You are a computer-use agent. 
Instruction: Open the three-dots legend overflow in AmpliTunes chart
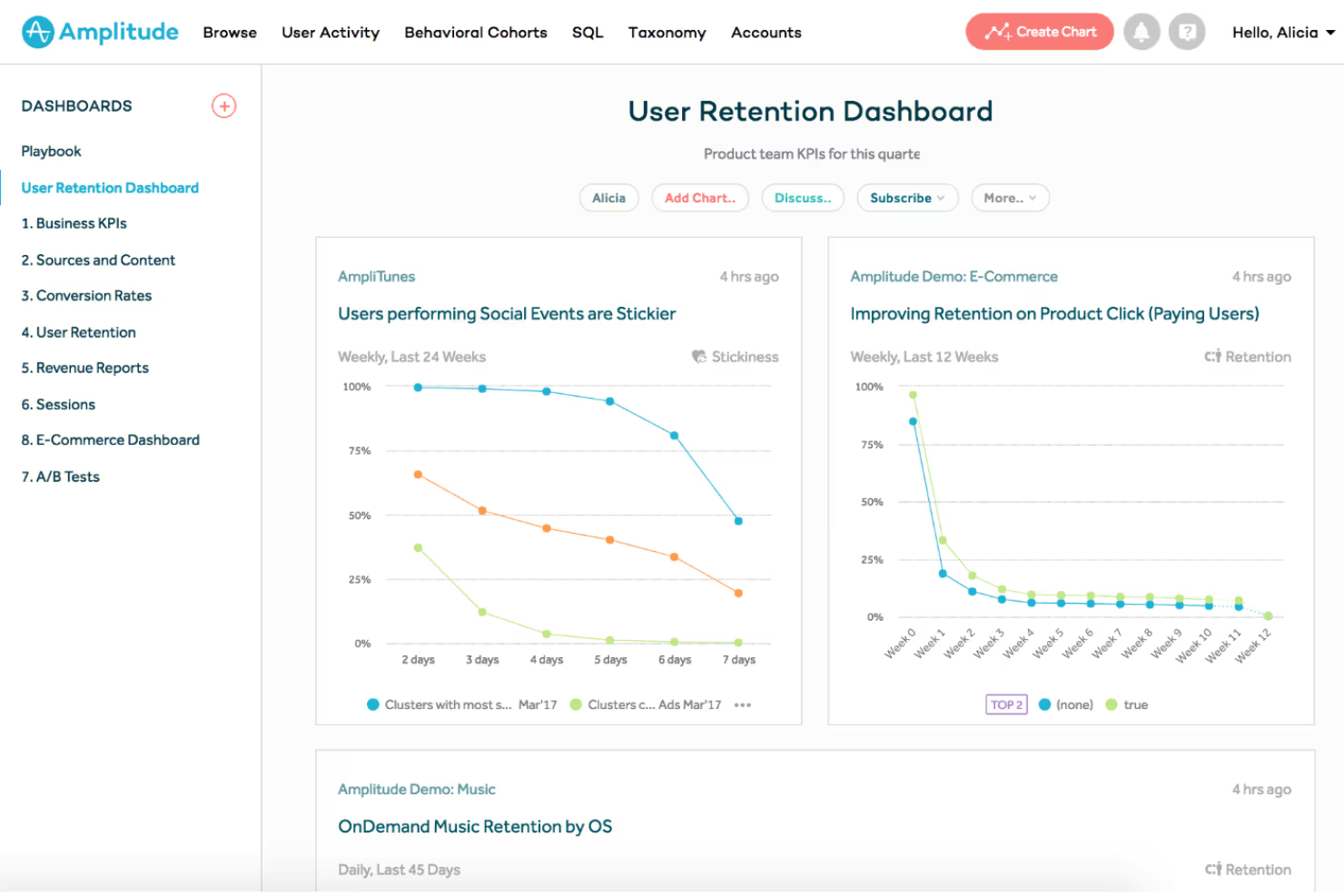click(x=743, y=705)
